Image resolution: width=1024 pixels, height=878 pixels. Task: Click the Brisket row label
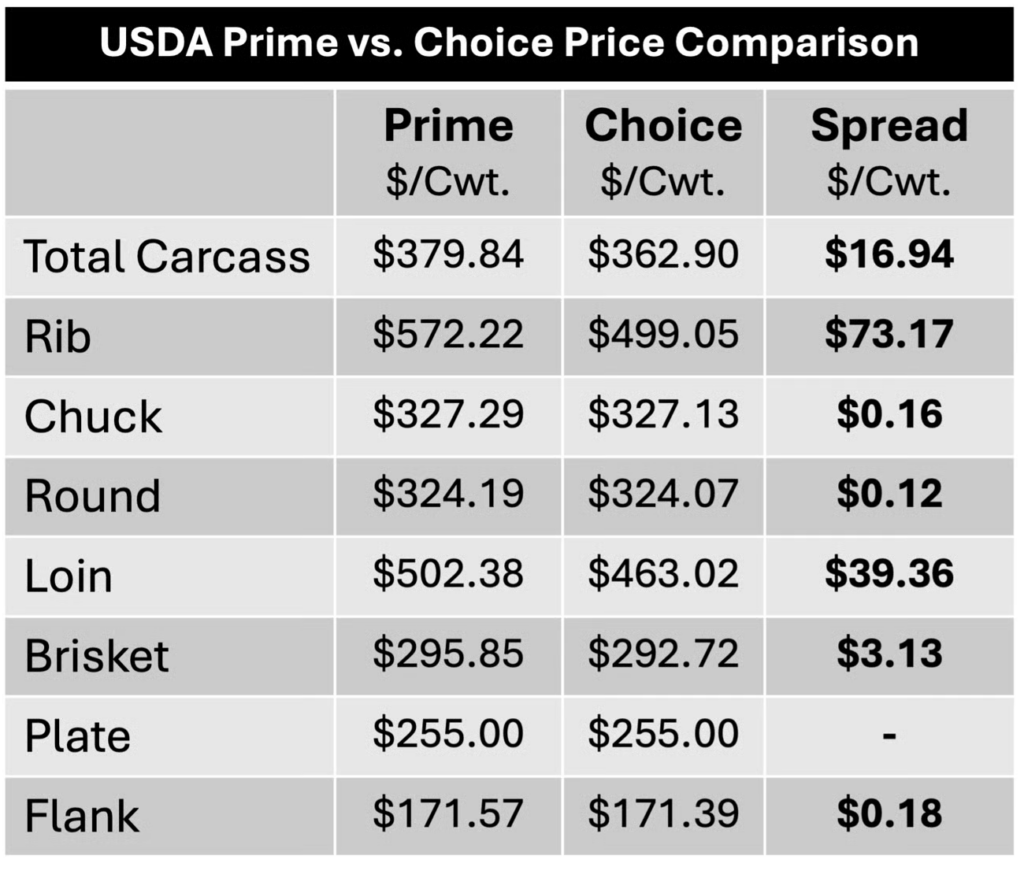coord(97,656)
